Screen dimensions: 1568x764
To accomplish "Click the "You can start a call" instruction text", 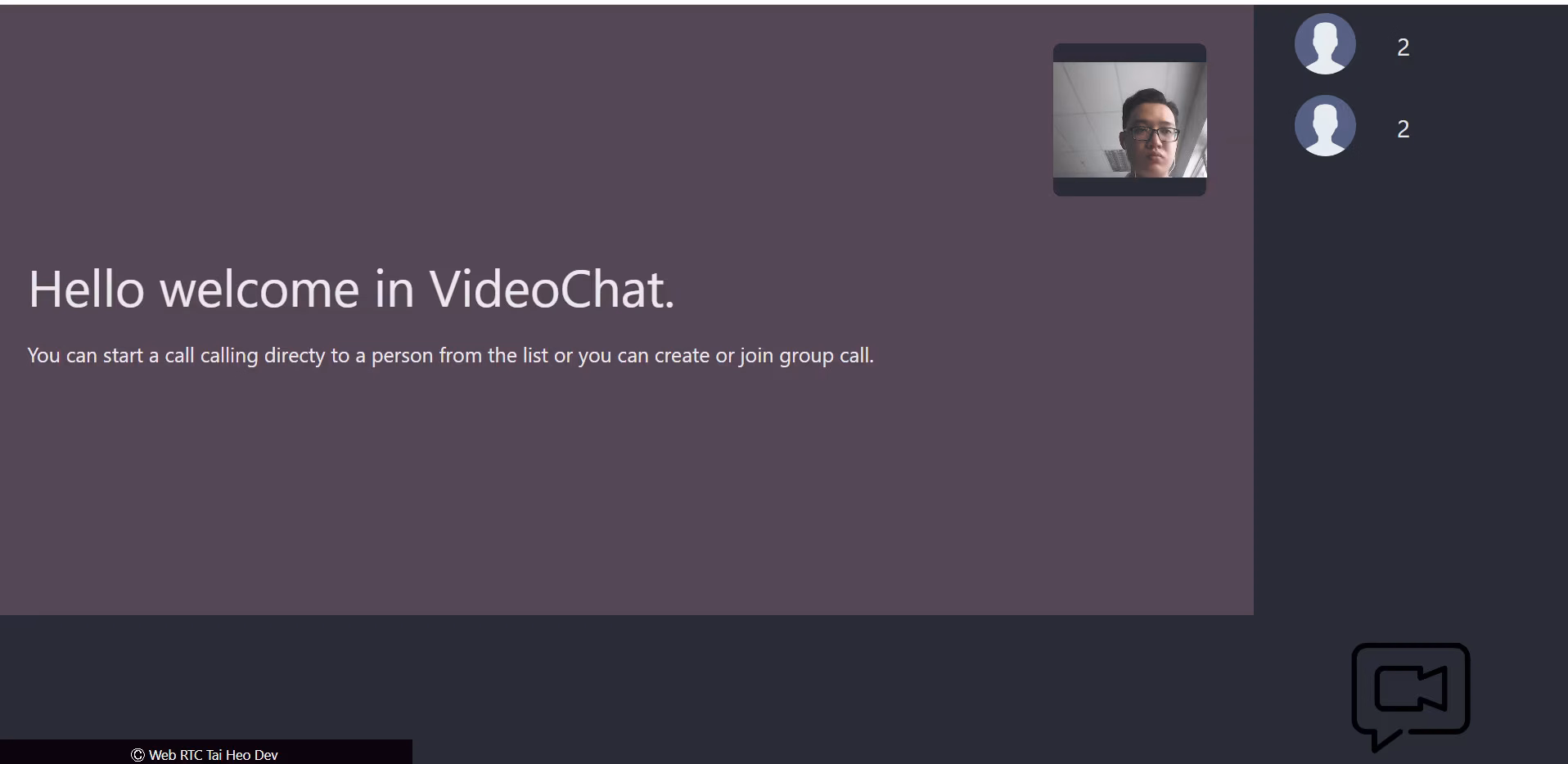I will coord(451,356).
